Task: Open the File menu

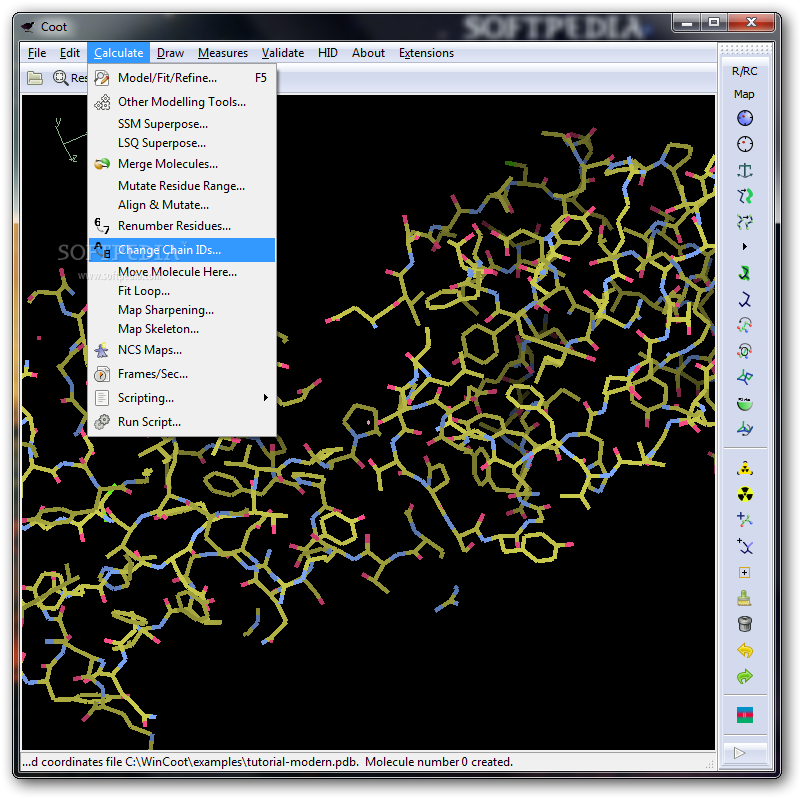Action: click(x=37, y=53)
